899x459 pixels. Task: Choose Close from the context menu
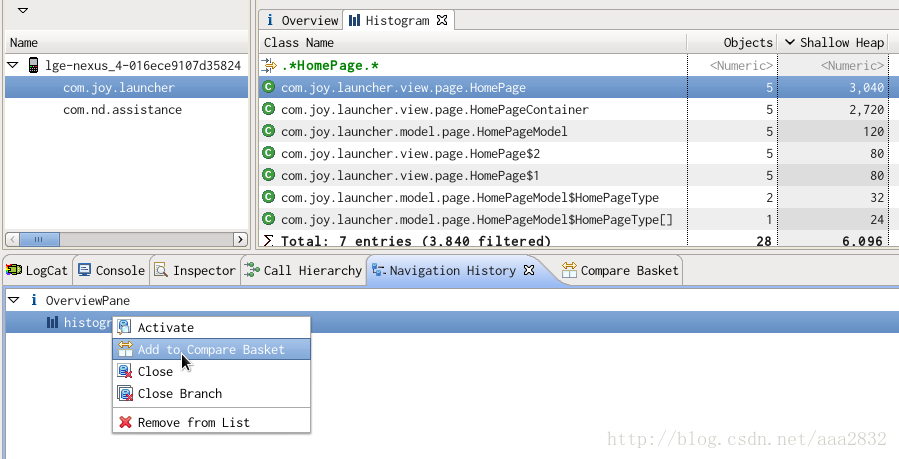tap(212, 371)
